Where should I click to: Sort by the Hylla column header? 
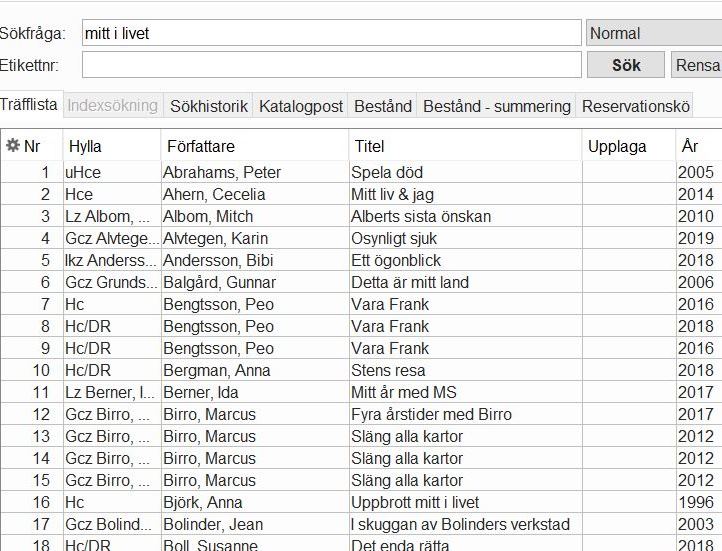(112, 146)
